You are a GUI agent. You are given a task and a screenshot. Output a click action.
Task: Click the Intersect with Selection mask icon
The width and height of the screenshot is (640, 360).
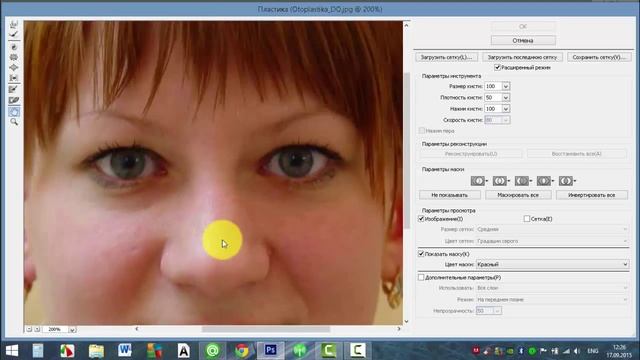[544, 181]
